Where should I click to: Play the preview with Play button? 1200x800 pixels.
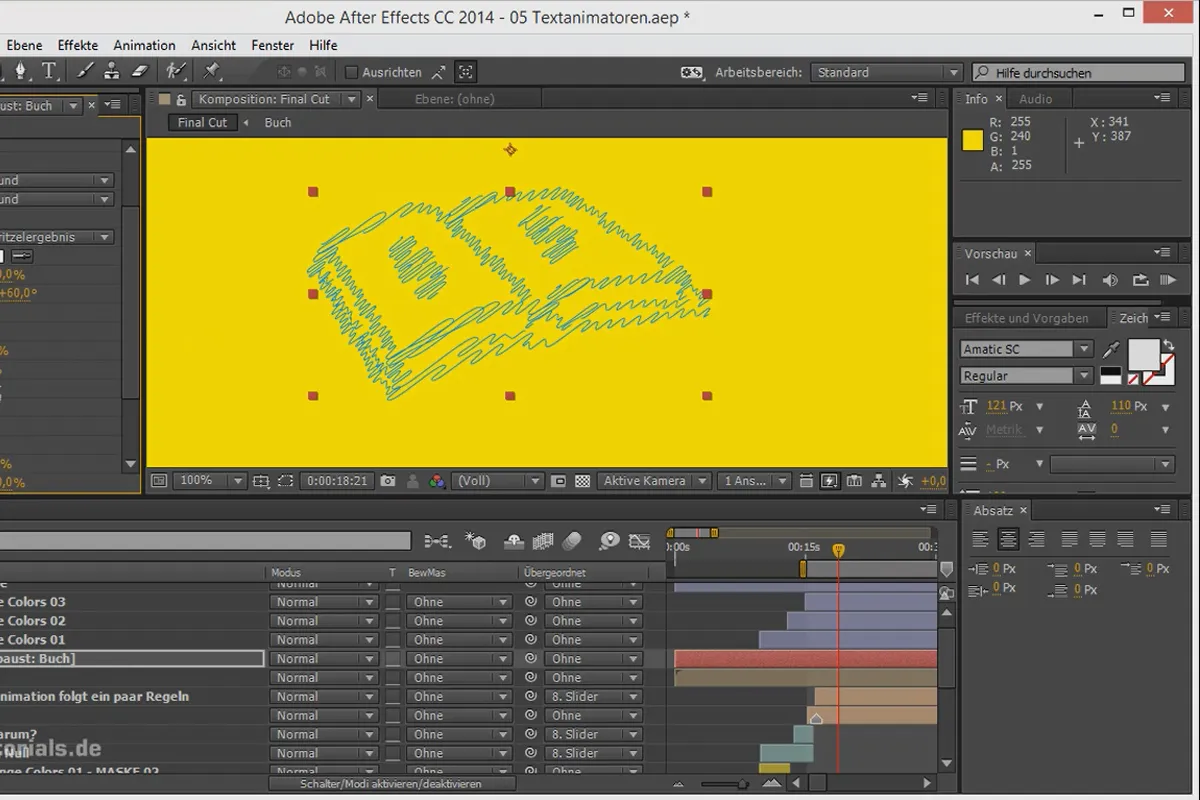tap(1024, 281)
